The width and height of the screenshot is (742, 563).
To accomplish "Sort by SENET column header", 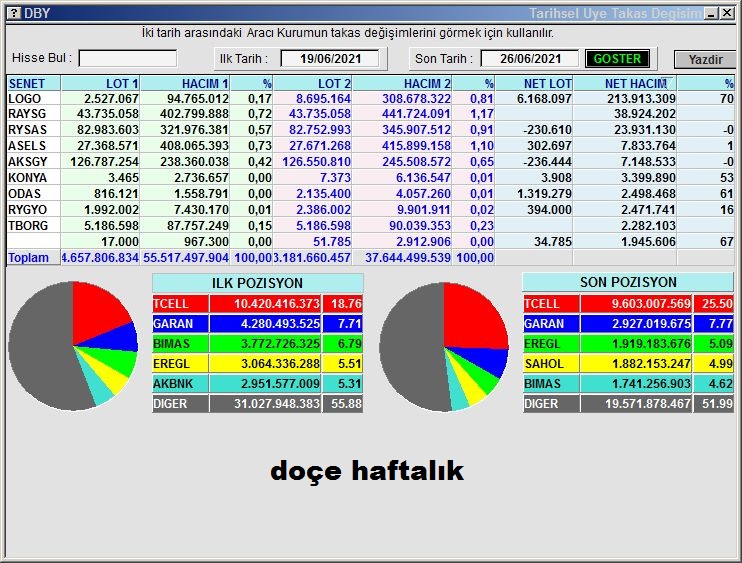I will pyautogui.click(x=33, y=83).
